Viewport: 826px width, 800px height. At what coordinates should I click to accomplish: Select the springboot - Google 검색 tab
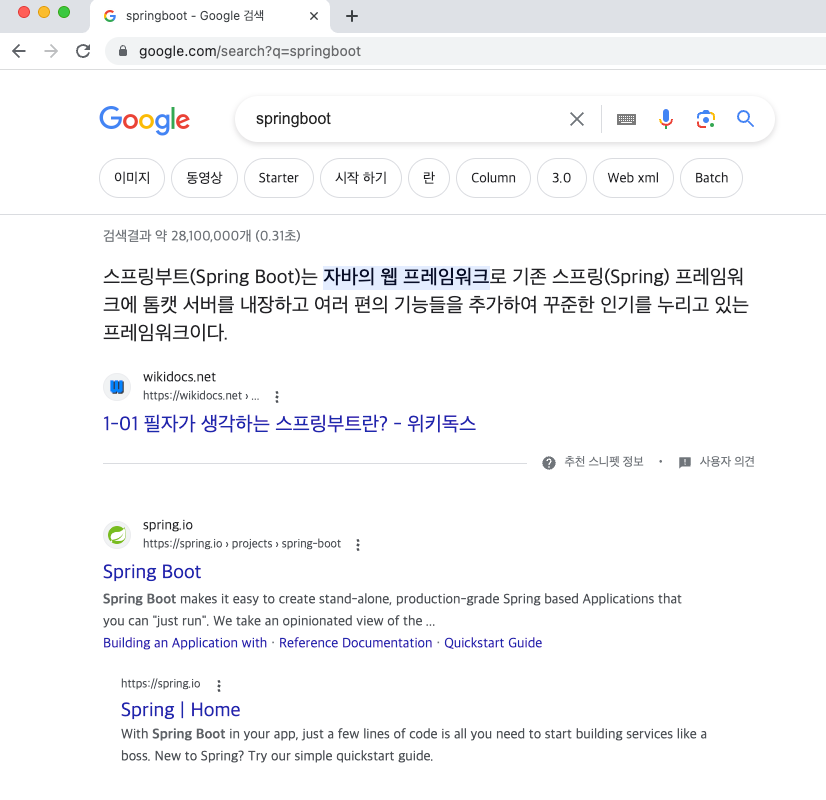[210, 16]
